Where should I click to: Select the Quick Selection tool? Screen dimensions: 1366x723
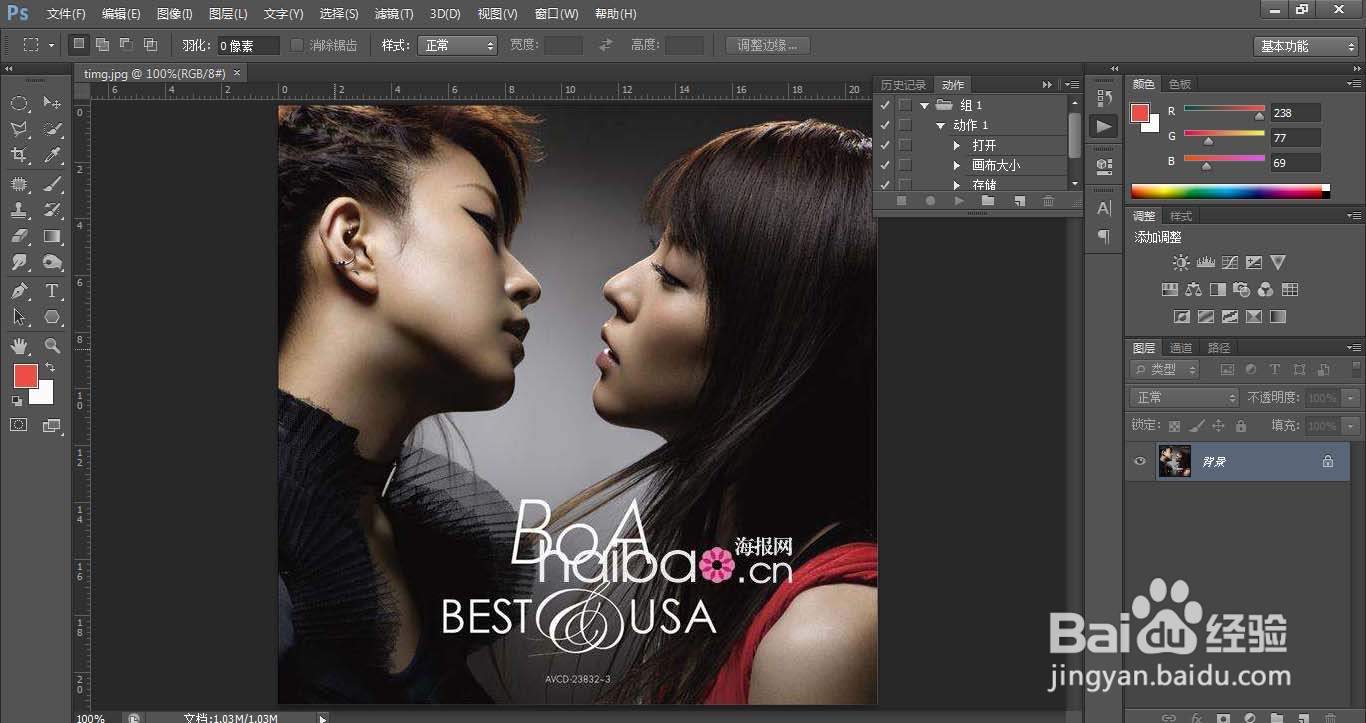click(x=52, y=129)
